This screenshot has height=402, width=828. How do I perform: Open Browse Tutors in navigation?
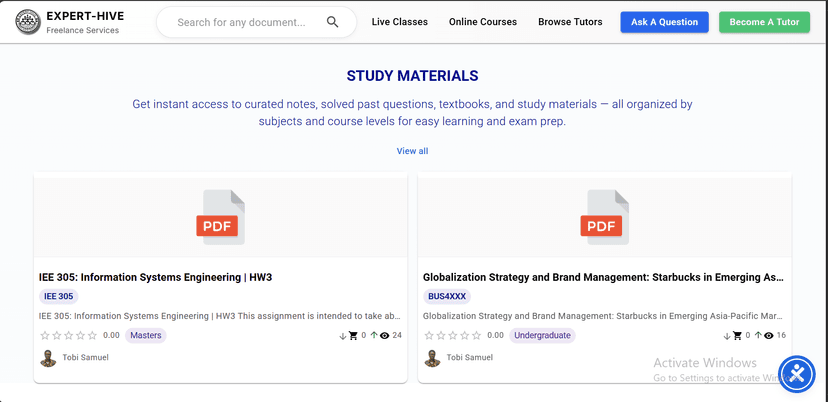coord(570,22)
